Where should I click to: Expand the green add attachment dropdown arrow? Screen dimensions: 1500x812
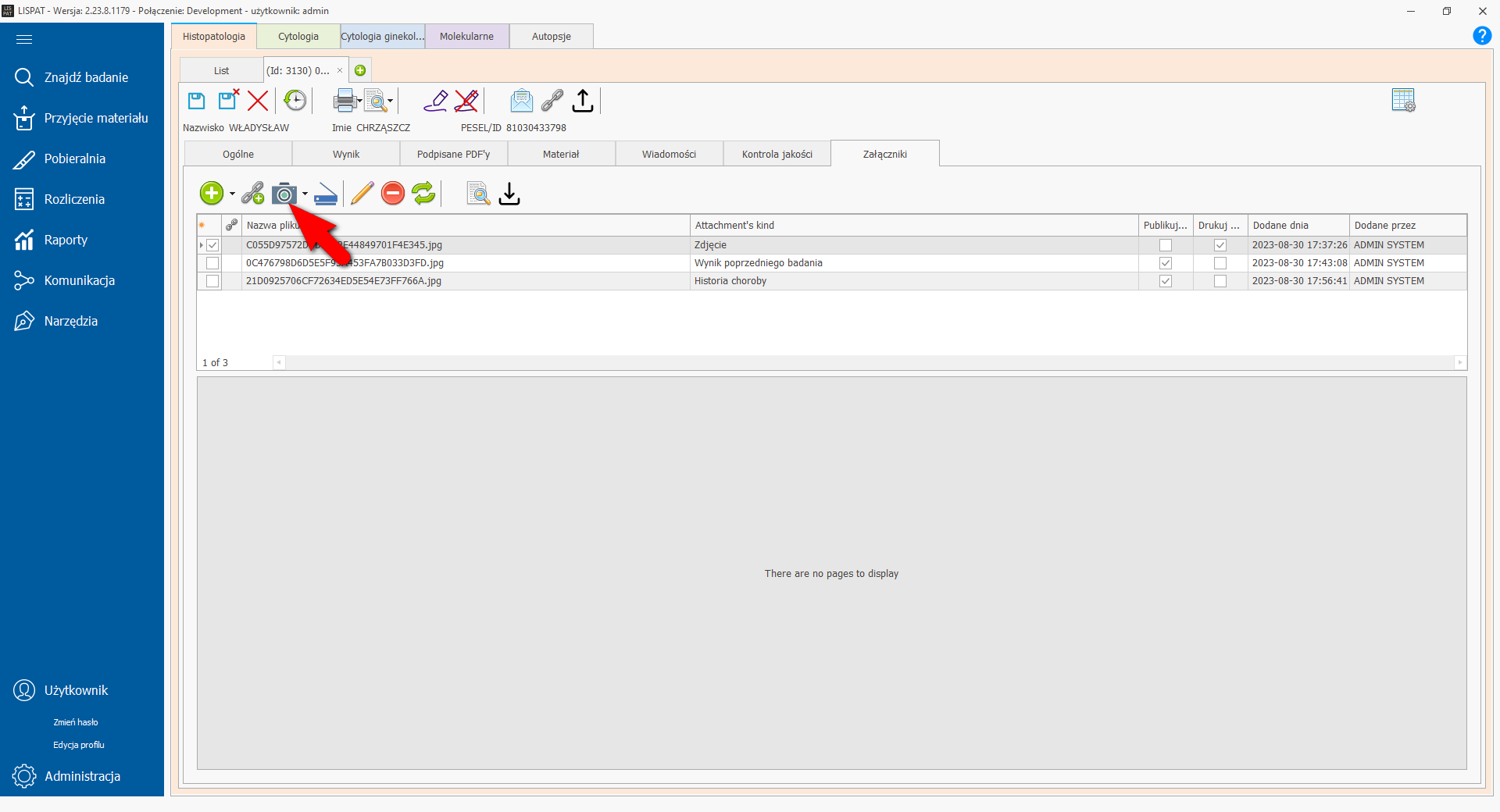pyautogui.click(x=232, y=194)
